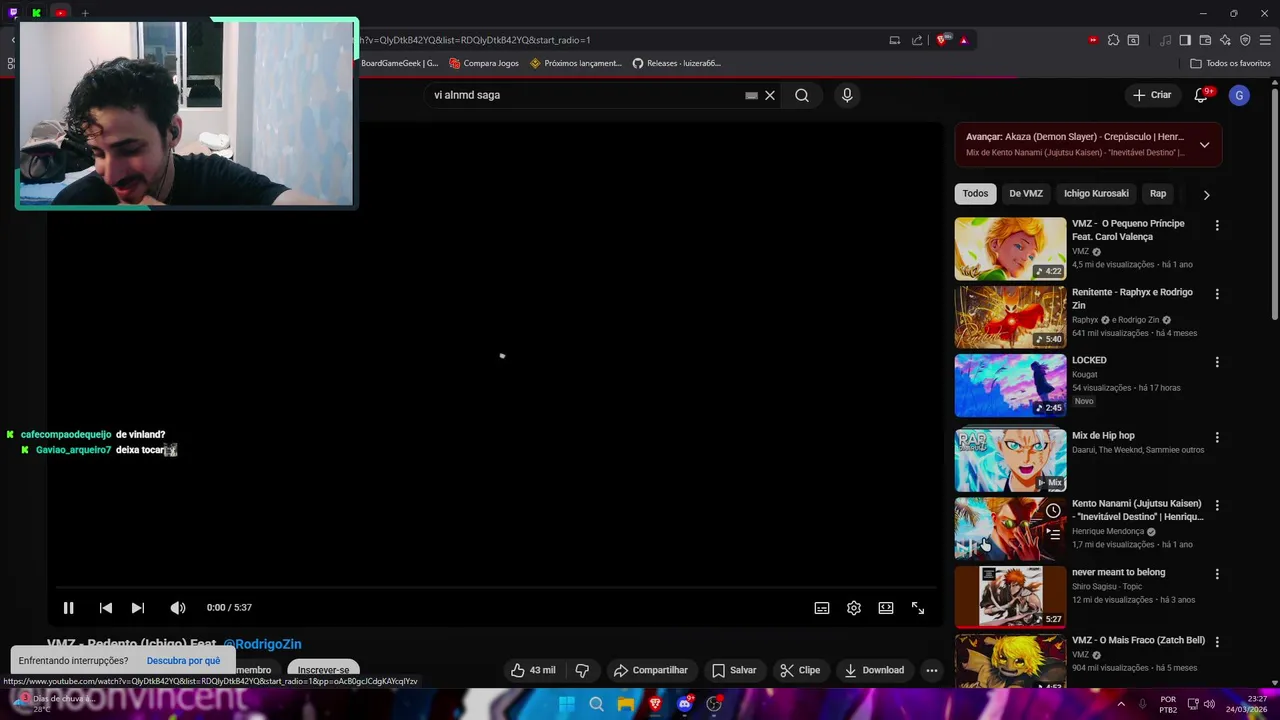Skip to the next video
Image resolution: width=1280 pixels, height=720 pixels.
point(138,608)
